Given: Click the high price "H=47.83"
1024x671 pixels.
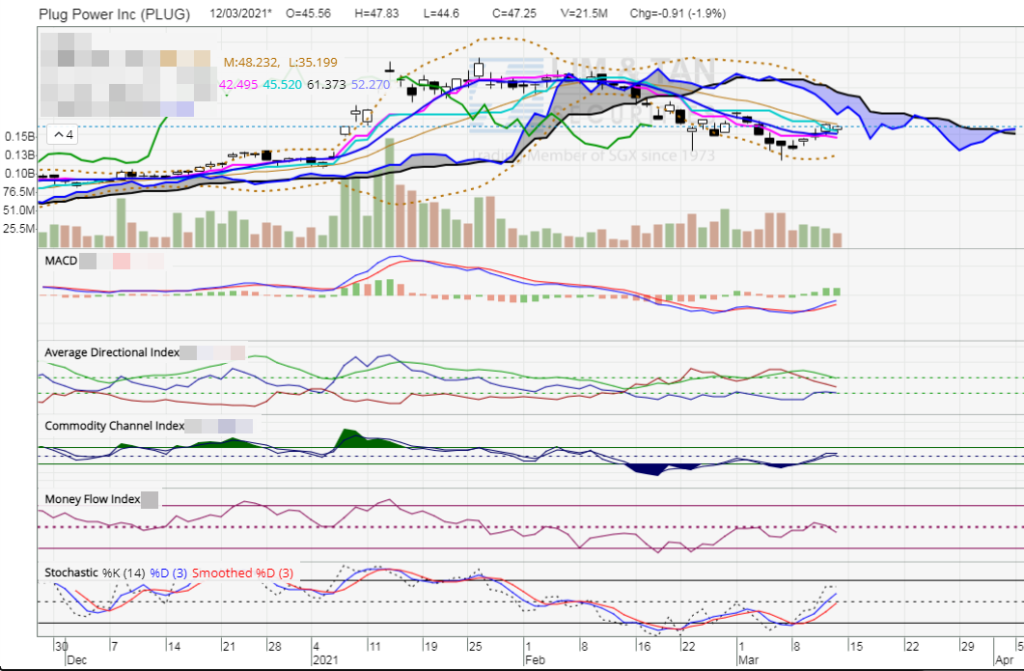Looking at the screenshot, I should point(377,13).
